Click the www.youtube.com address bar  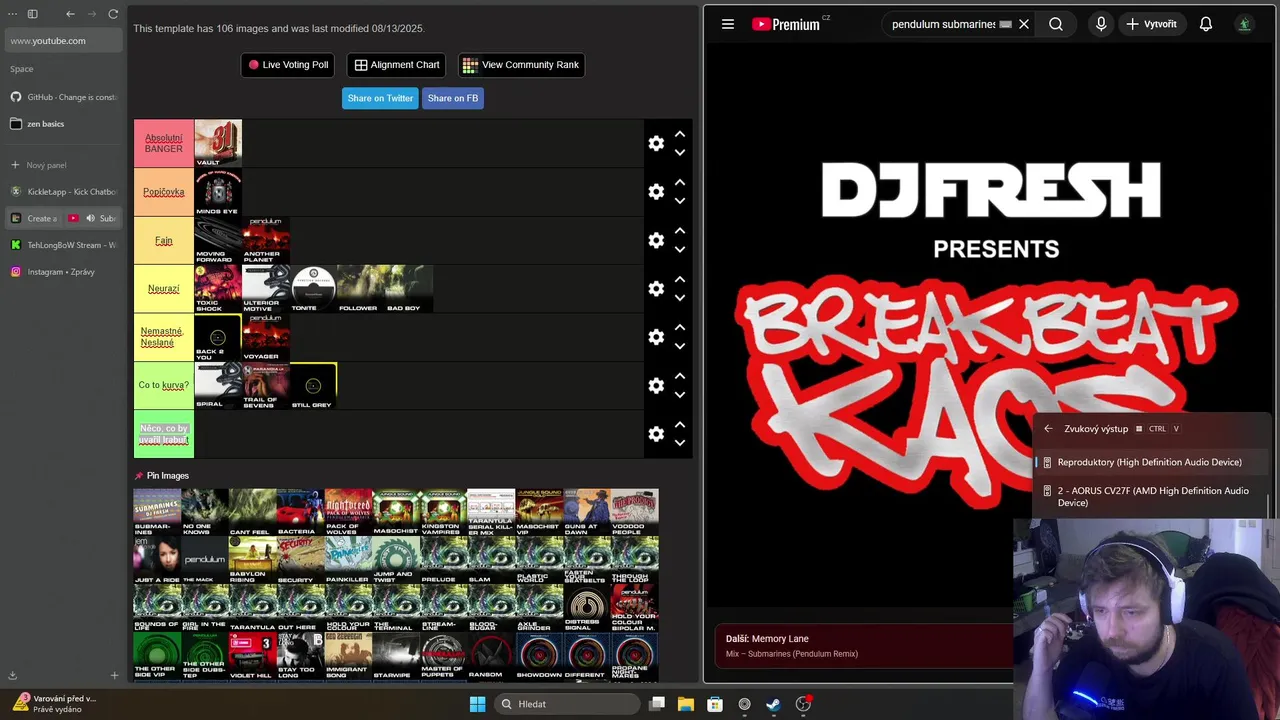64,41
